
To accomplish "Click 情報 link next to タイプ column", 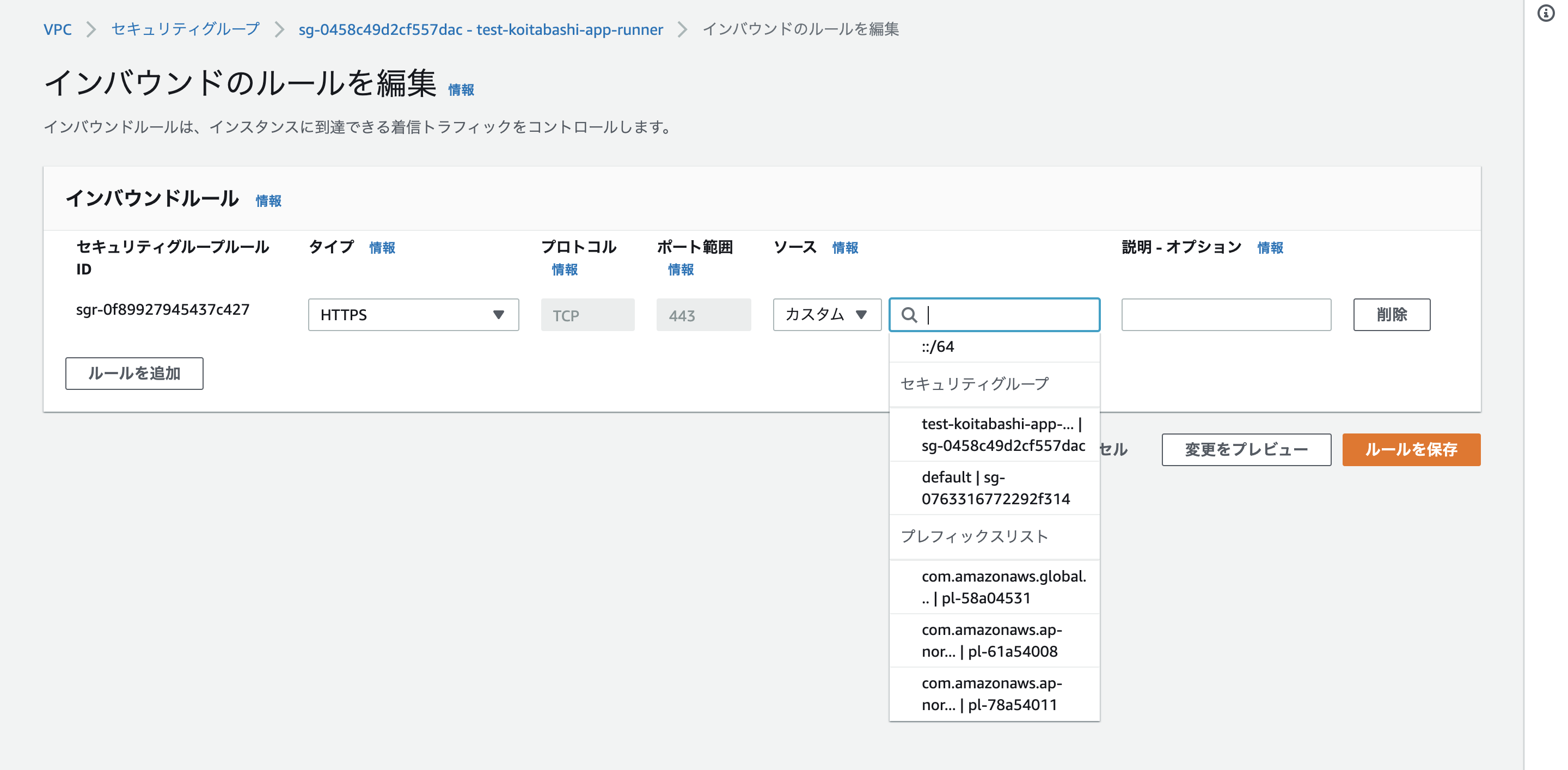I will [x=382, y=248].
